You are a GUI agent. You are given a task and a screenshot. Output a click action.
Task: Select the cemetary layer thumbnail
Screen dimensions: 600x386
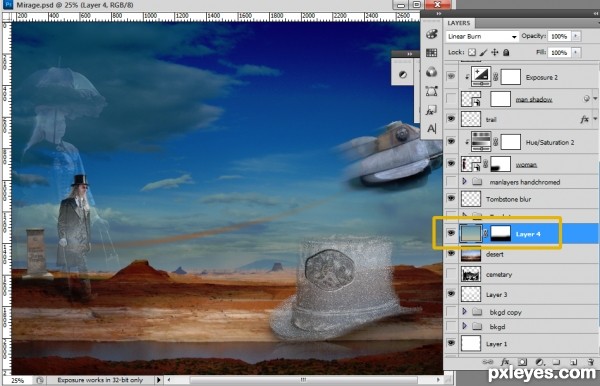pos(471,274)
